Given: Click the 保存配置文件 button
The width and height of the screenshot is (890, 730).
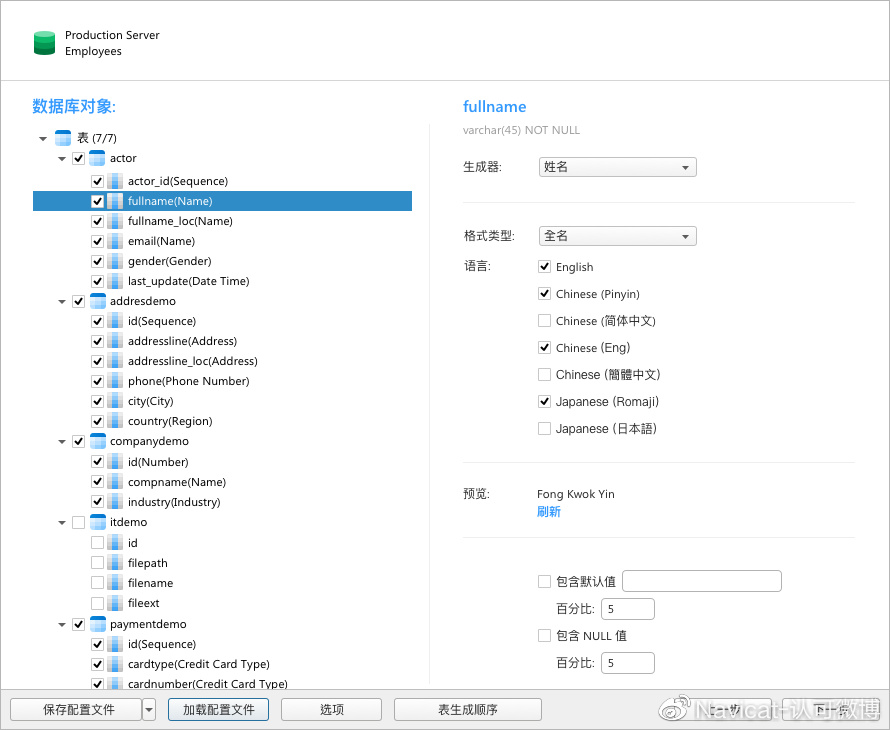Looking at the screenshot, I should (76, 710).
